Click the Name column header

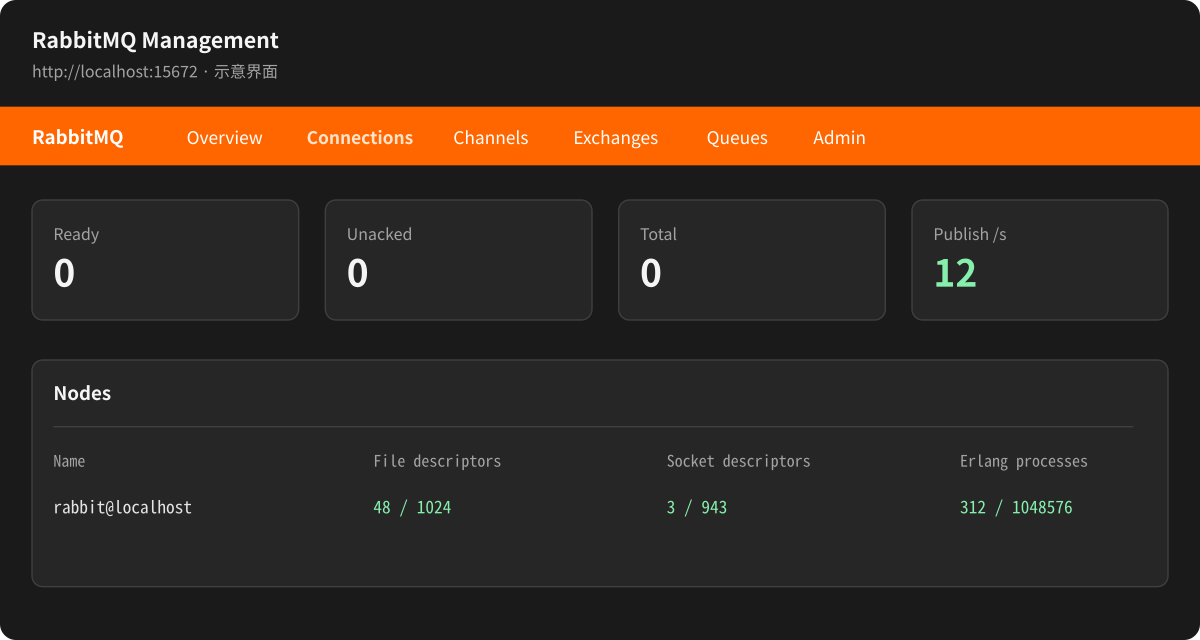[x=69, y=461]
